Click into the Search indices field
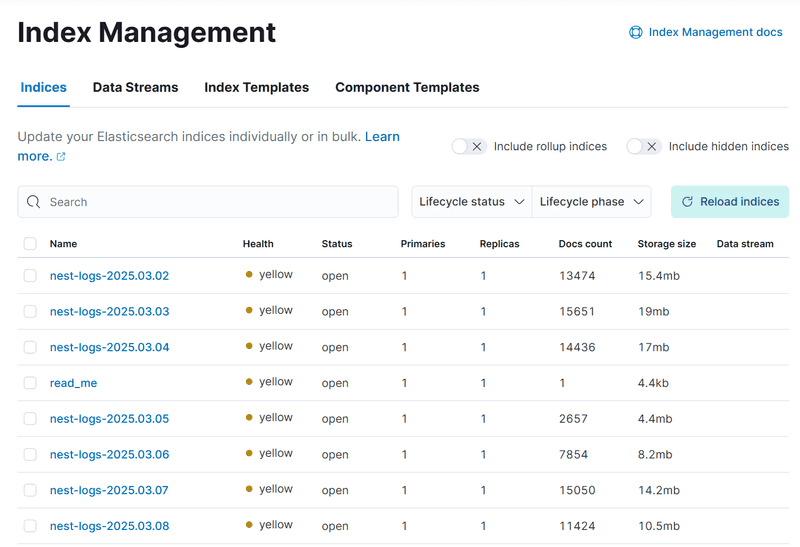 pos(208,202)
